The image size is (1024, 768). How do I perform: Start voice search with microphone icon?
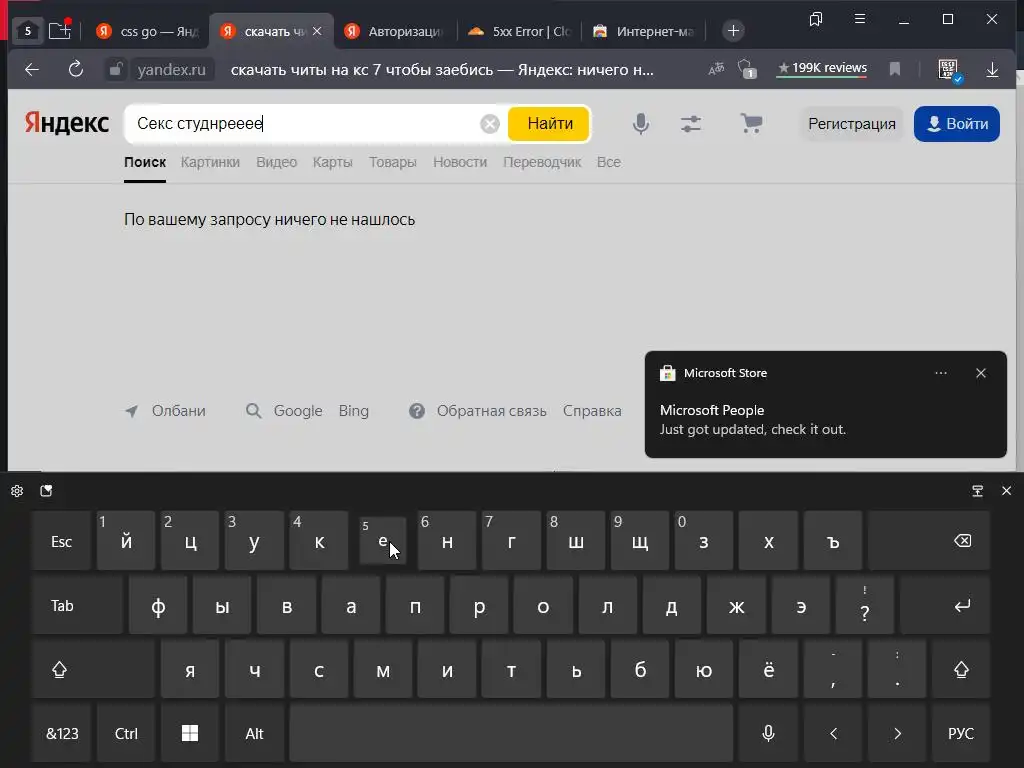point(641,123)
